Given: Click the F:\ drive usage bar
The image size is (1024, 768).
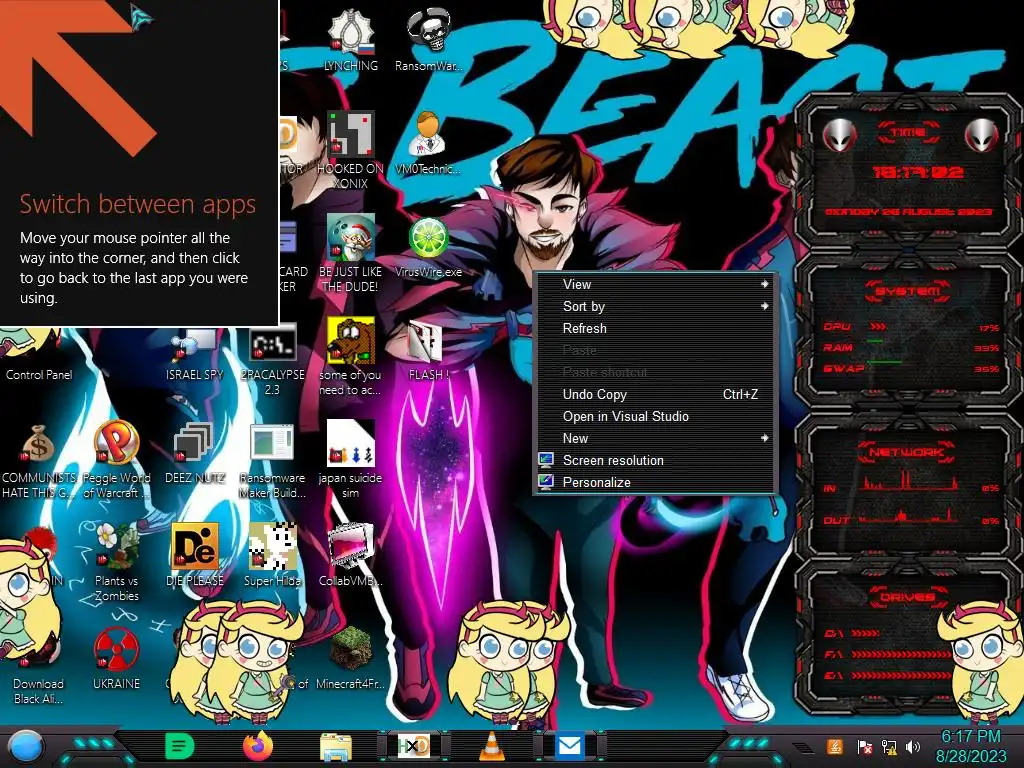Looking at the screenshot, I should pos(901,654).
